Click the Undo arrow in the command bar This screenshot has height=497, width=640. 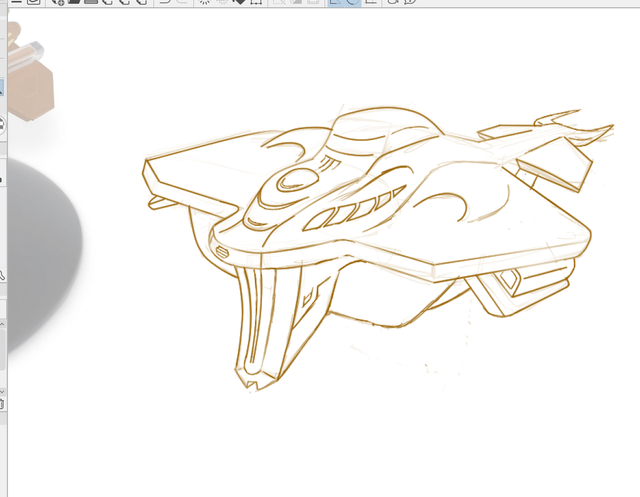coord(165,2)
